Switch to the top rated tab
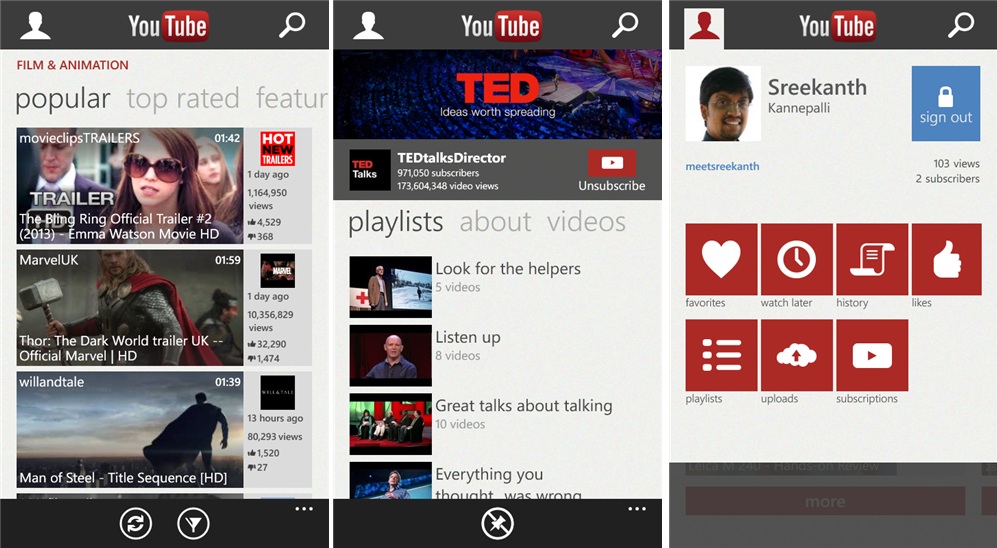This screenshot has width=997, height=548. [x=183, y=99]
